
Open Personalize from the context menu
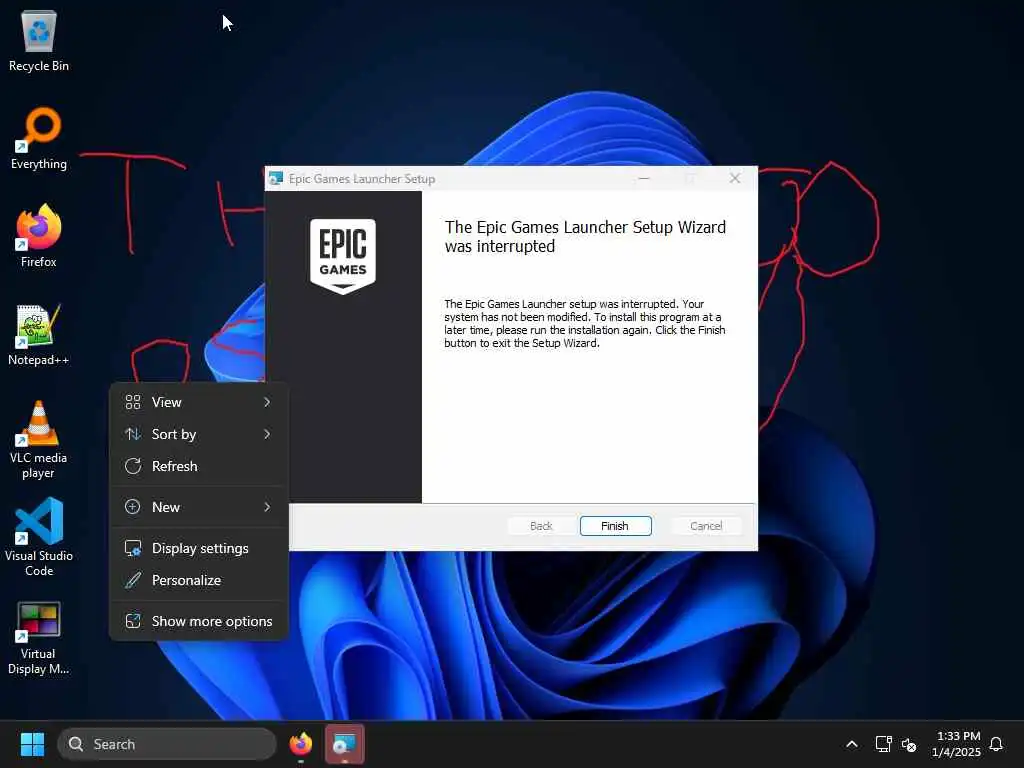[x=199, y=580]
